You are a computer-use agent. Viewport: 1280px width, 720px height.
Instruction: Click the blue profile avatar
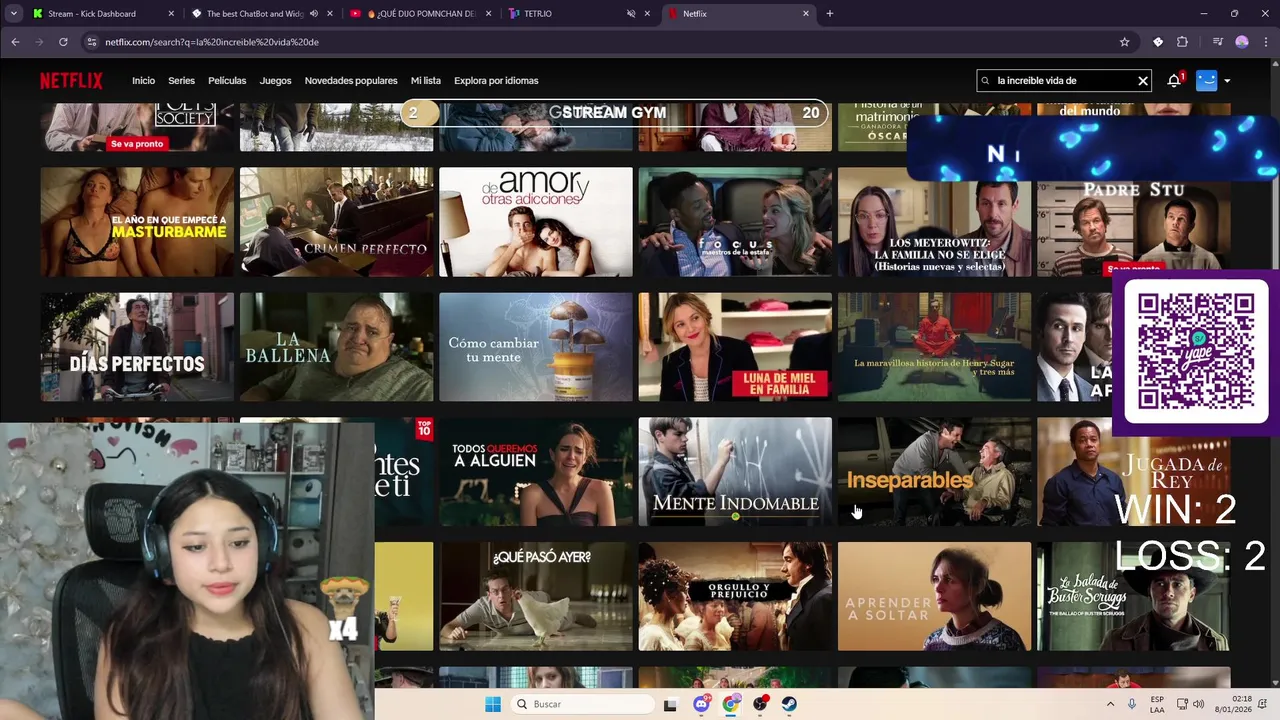pyautogui.click(x=1206, y=81)
